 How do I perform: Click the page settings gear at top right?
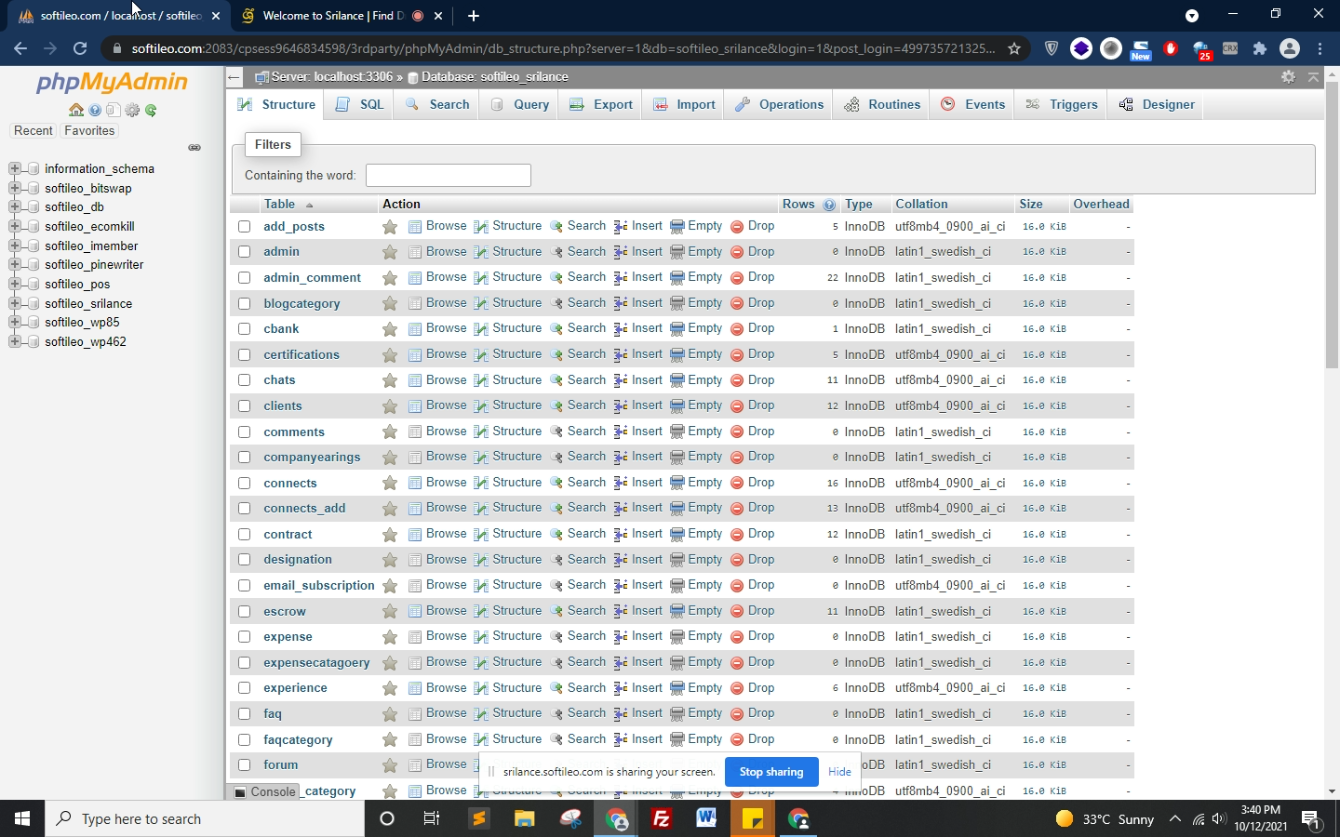[1288, 77]
